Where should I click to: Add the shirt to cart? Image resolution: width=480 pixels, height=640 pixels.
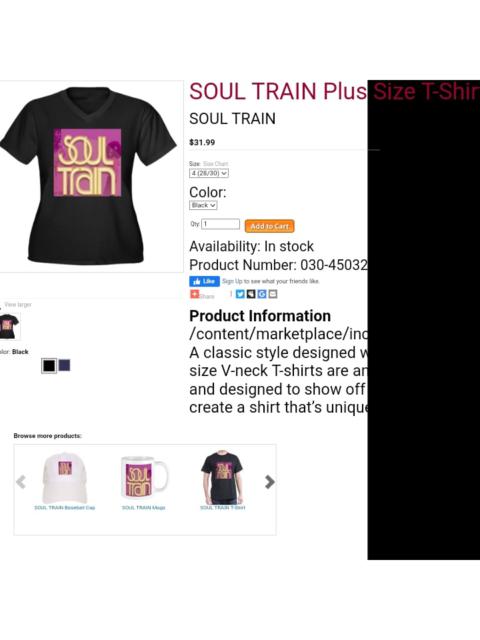coord(269,226)
